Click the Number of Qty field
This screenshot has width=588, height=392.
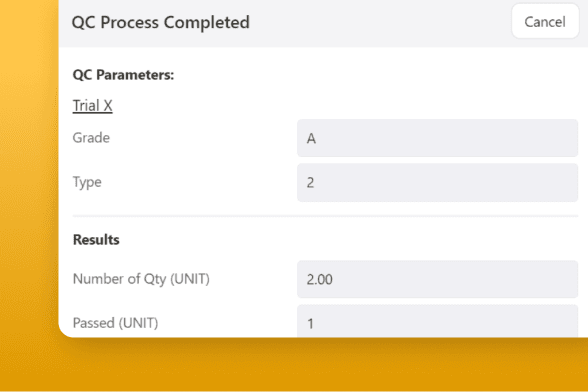[x=437, y=279]
